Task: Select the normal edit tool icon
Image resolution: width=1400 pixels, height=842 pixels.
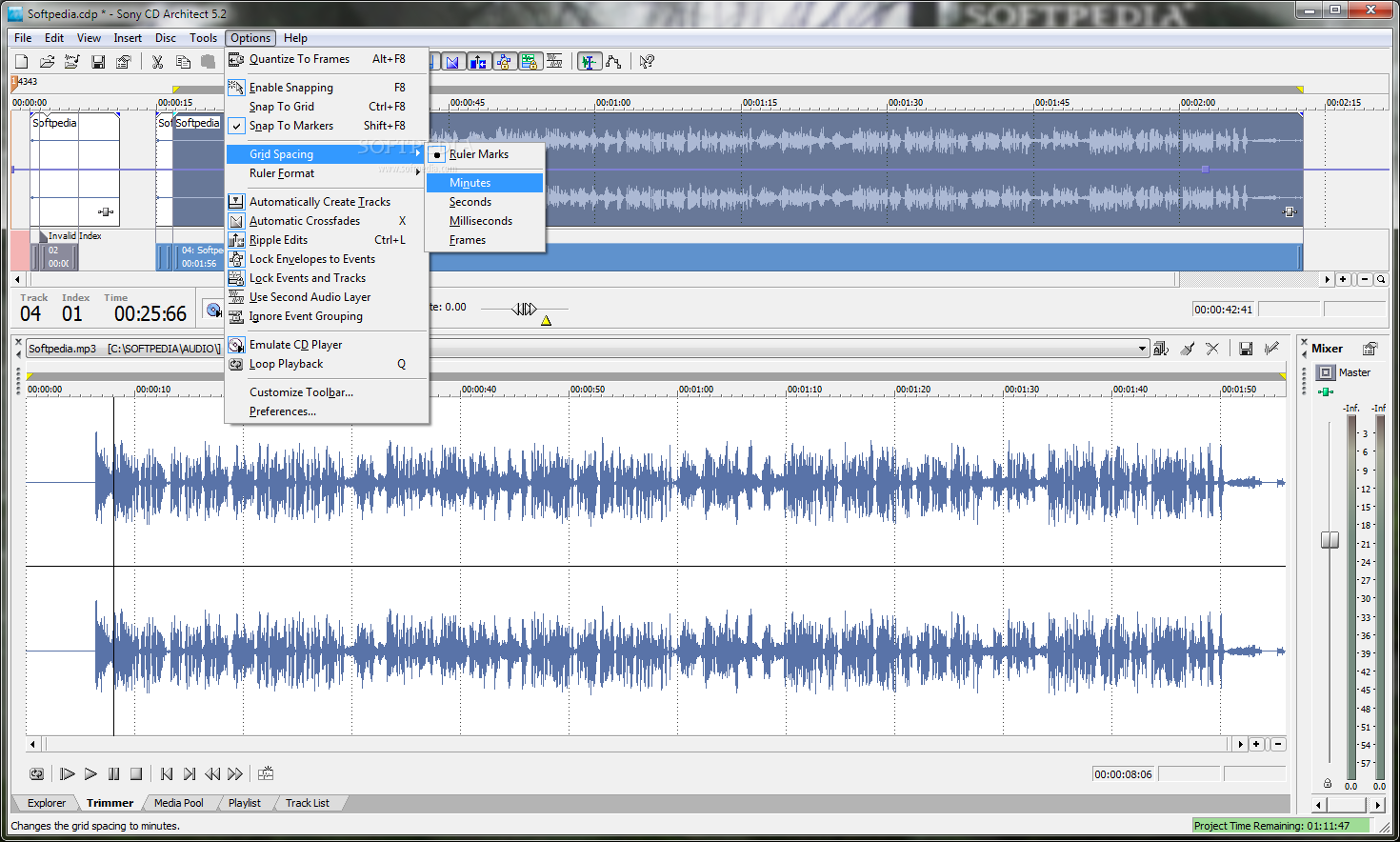Action: pyautogui.click(x=590, y=62)
